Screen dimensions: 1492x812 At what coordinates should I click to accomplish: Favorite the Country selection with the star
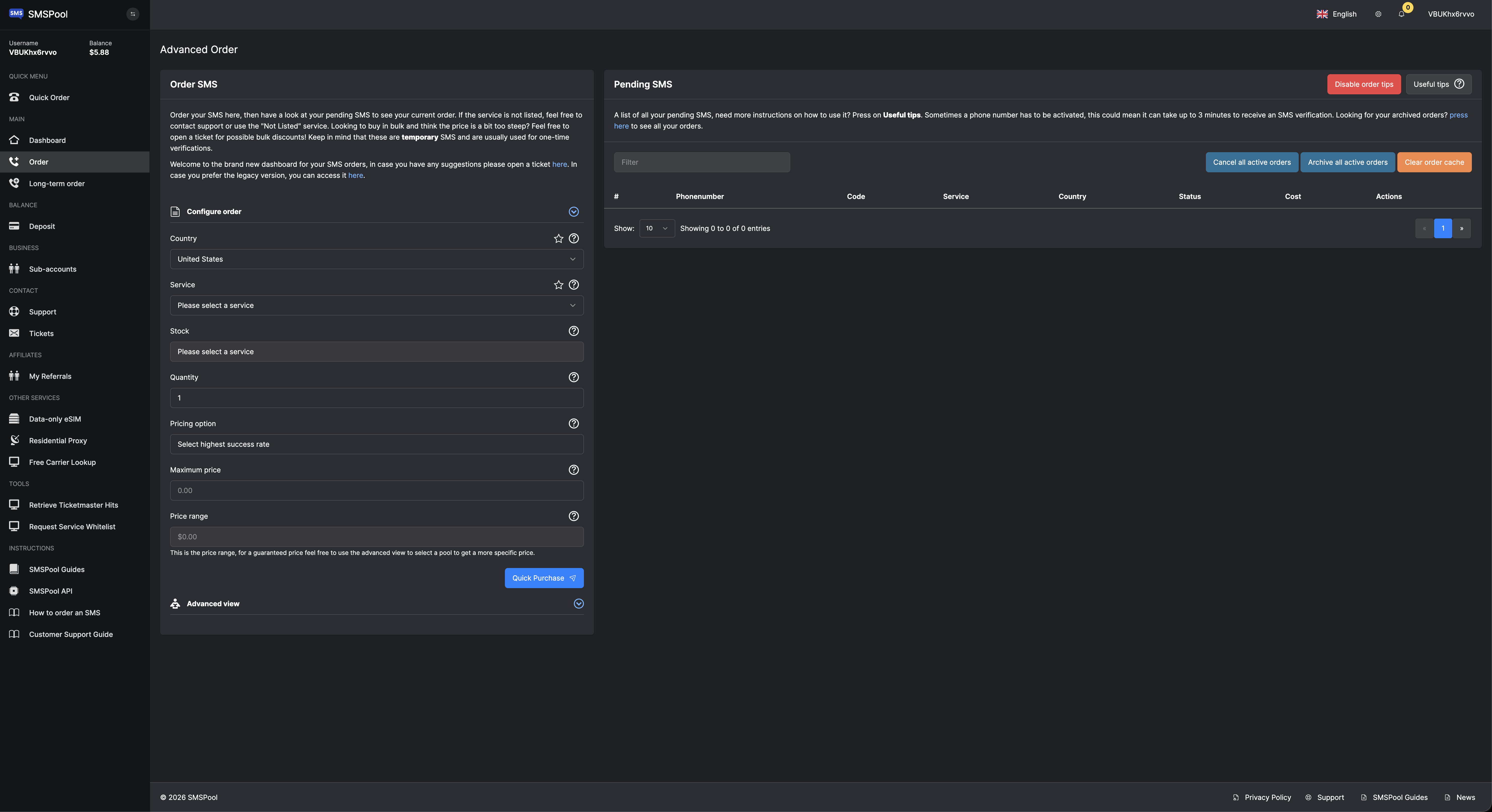(558, 238)
